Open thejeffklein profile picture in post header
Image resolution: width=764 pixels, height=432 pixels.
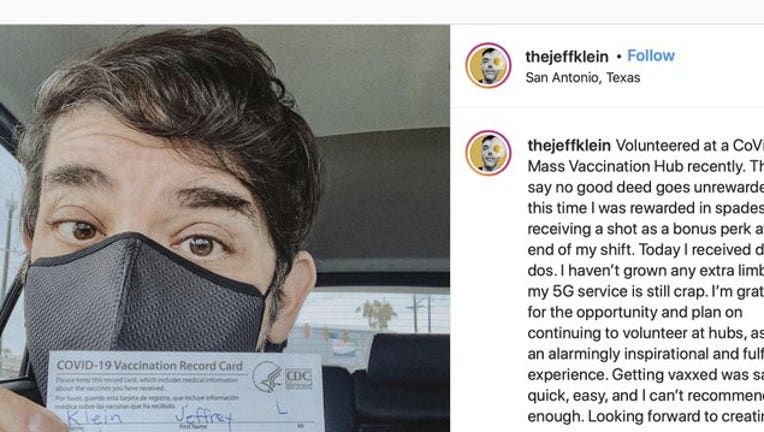[488, 65]
